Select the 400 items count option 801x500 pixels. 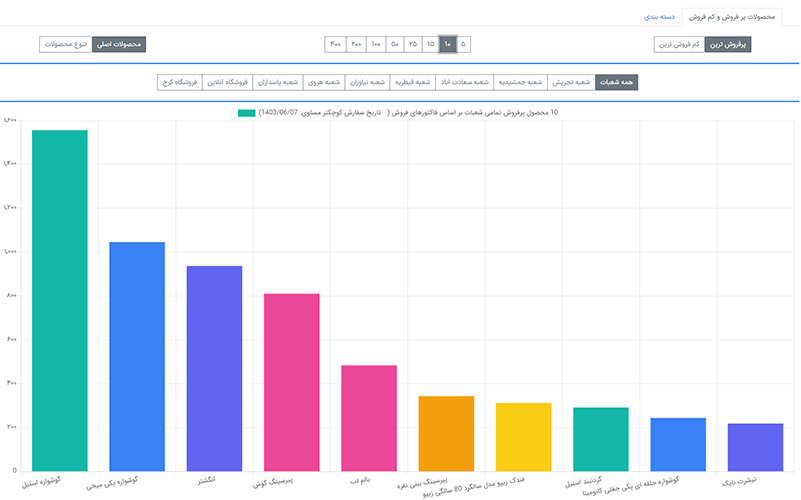(335, 44)
